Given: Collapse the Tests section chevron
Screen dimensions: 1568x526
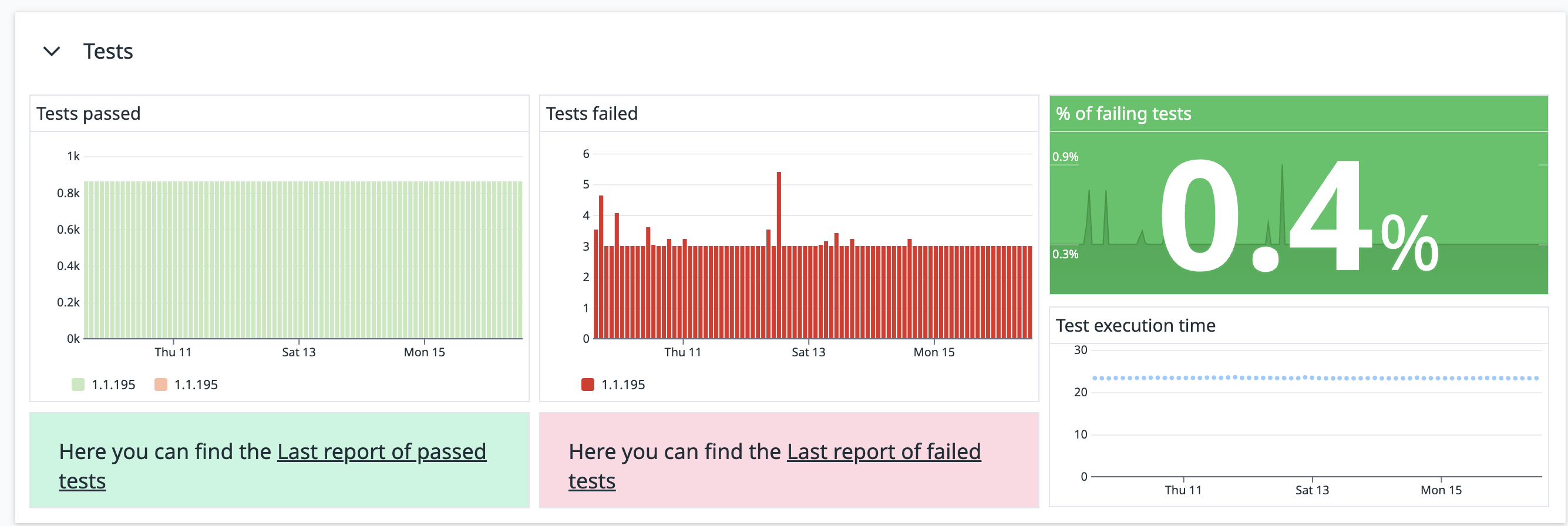Looking at the screenshot, I should point(52,51).
